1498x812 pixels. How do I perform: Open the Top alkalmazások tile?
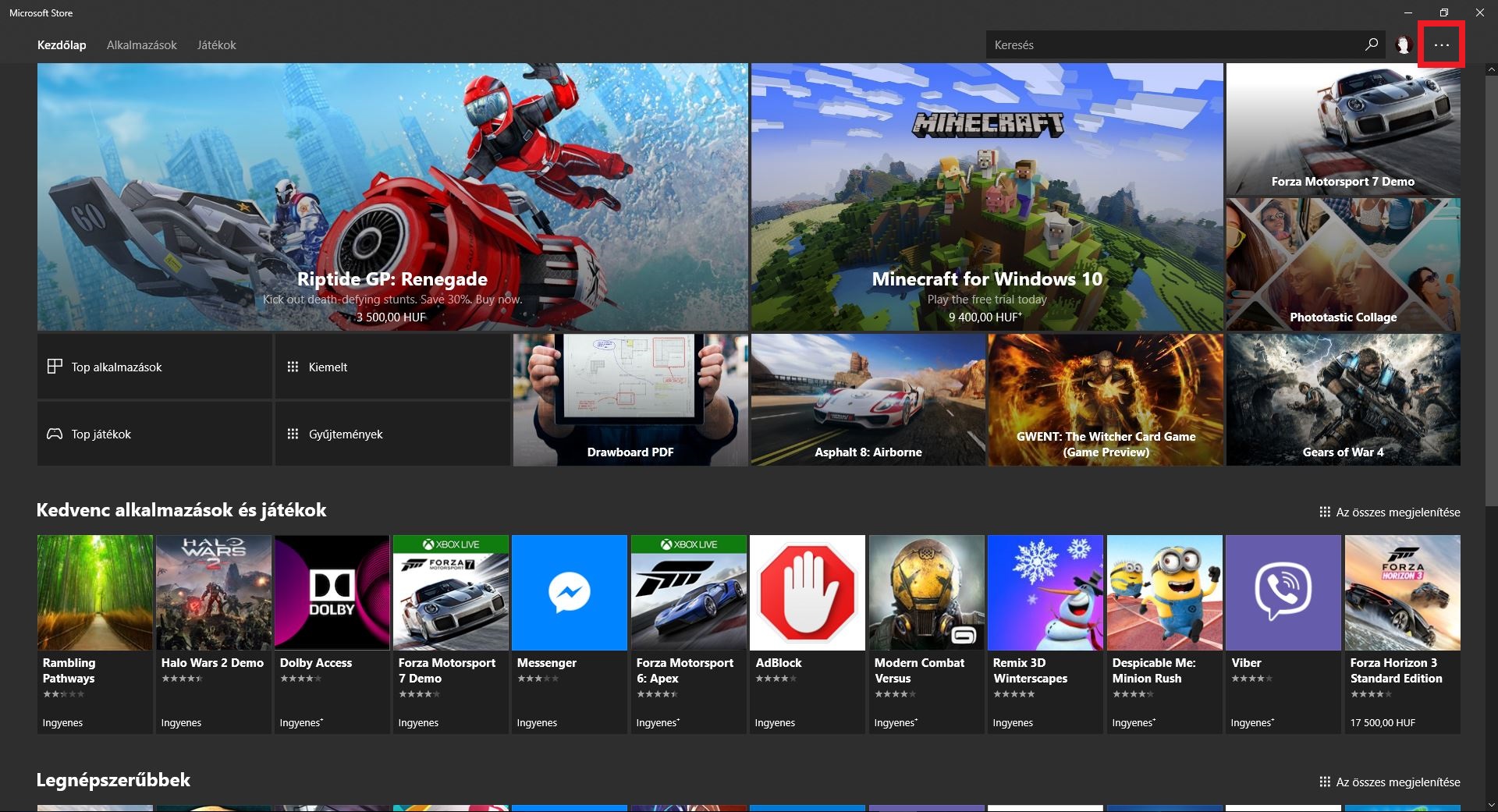[154, 367]
